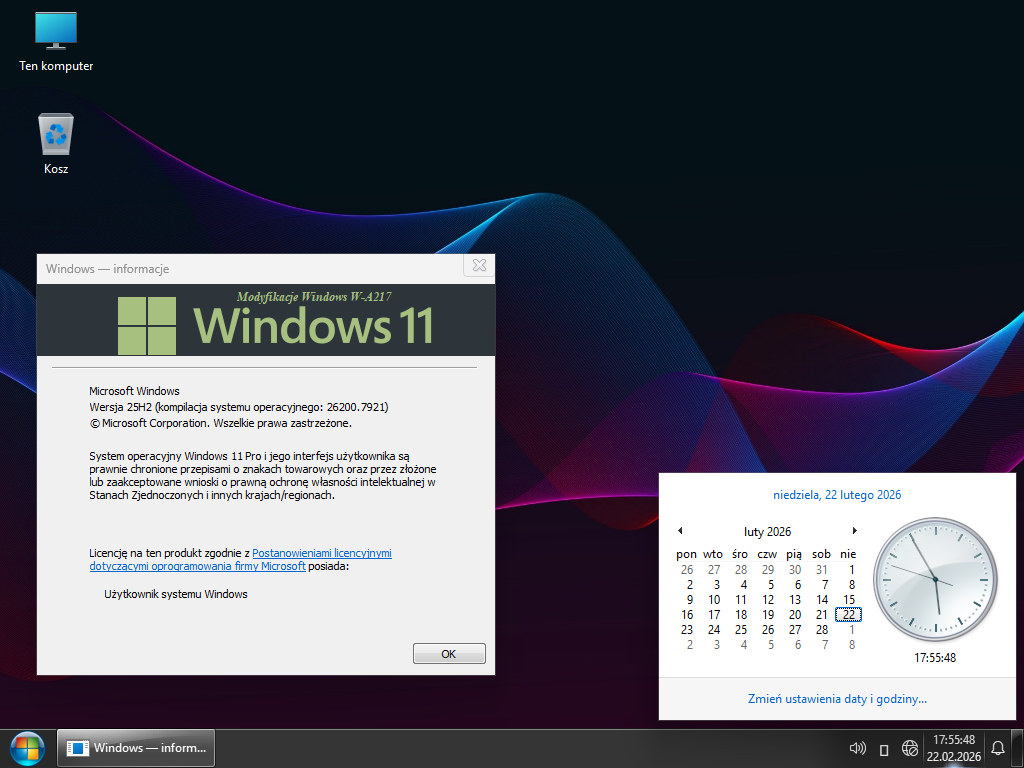Click the taskbar clock showing 17:55:48
Image resolution: width=1024 pixels, height=768 pixels.
pyautogui.click(x=953, y=748)
